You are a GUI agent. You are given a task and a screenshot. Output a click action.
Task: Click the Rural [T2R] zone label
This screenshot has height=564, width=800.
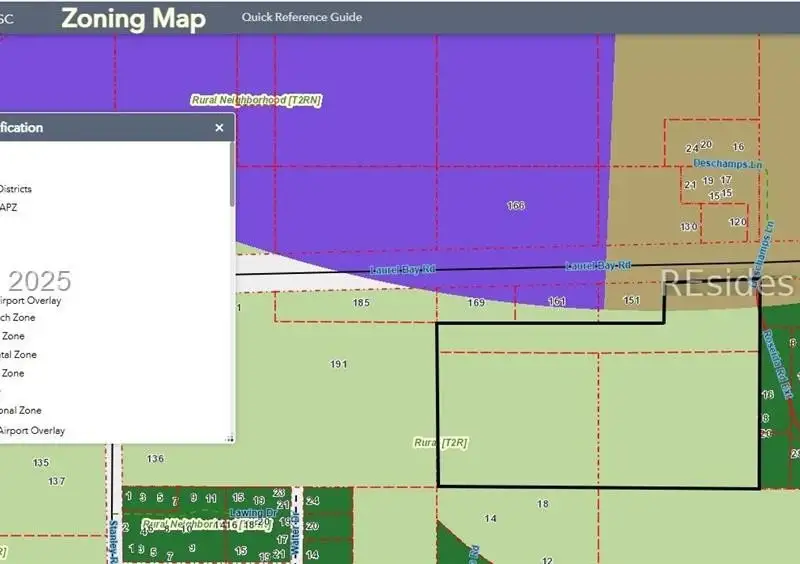(441, 442)
